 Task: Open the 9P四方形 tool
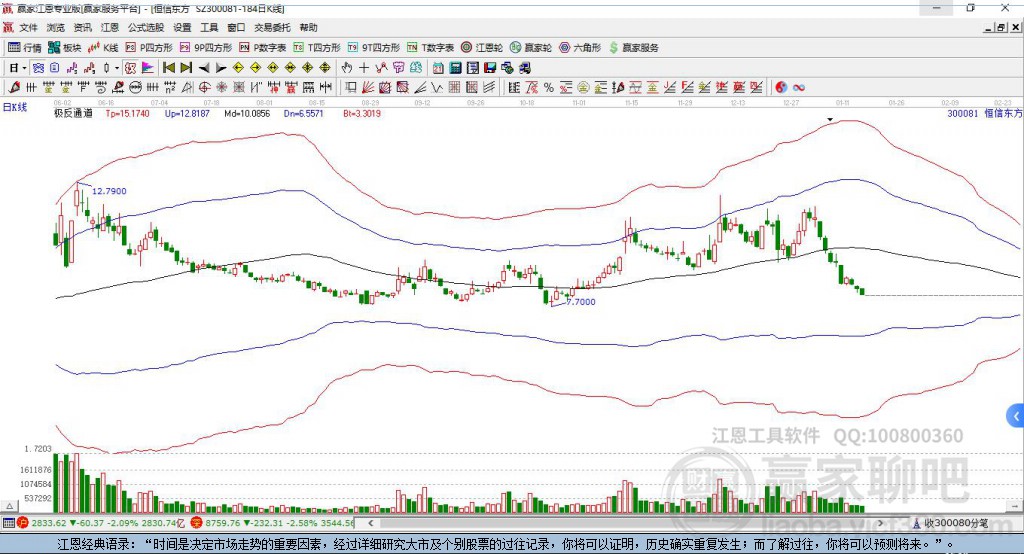point(206,48)
